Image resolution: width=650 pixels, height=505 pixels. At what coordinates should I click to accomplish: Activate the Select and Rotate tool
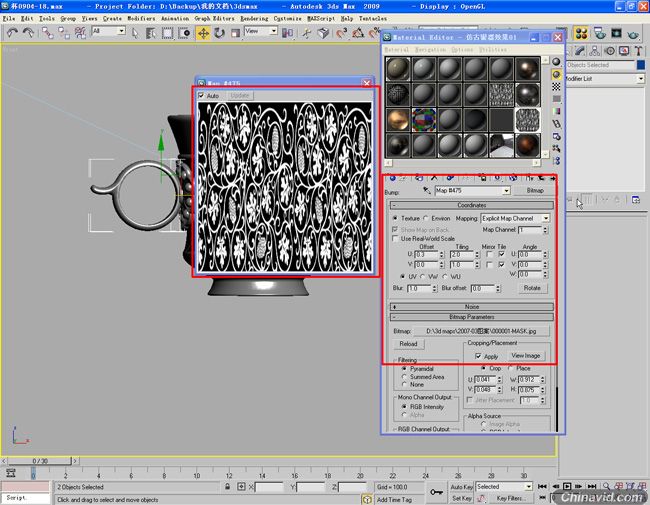click(x=219, y=33)
